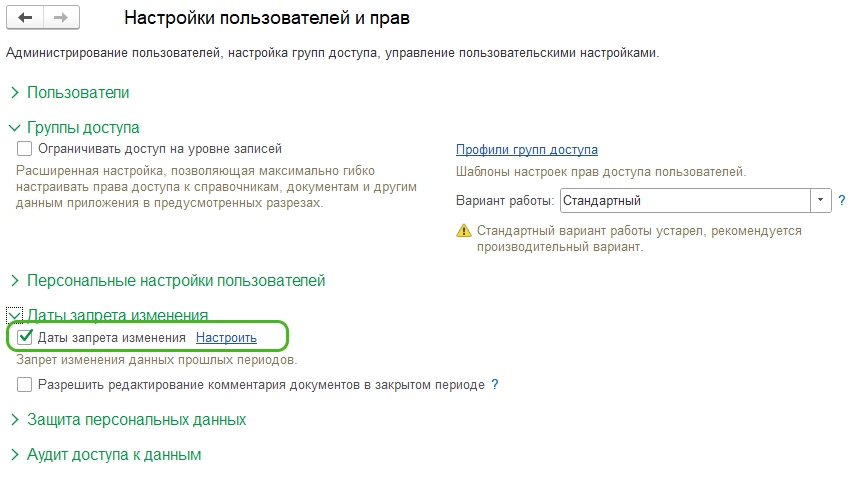Expand the Аудит доступа к данным section
The width and height of the screenshot is (856, 485).
coord(15,454)
